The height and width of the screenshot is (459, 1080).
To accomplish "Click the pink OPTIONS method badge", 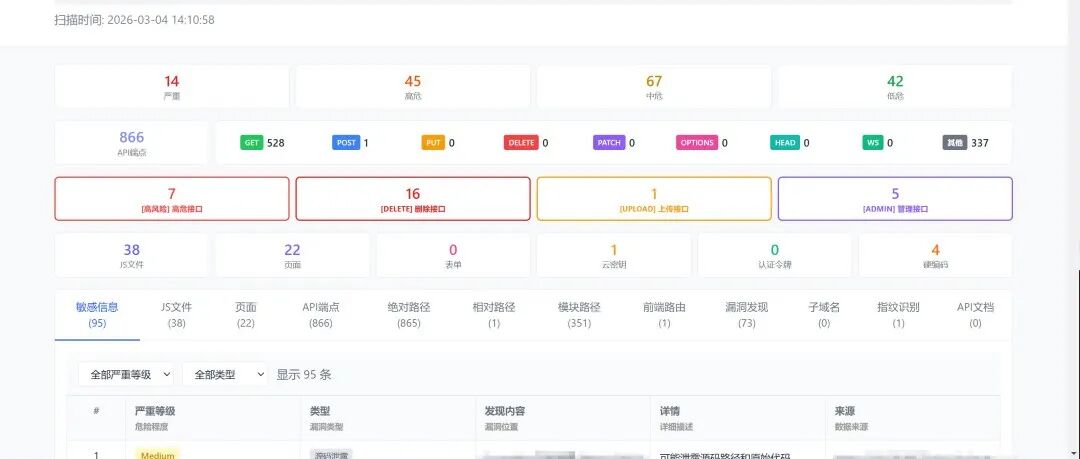I will (x=697, y=143).
